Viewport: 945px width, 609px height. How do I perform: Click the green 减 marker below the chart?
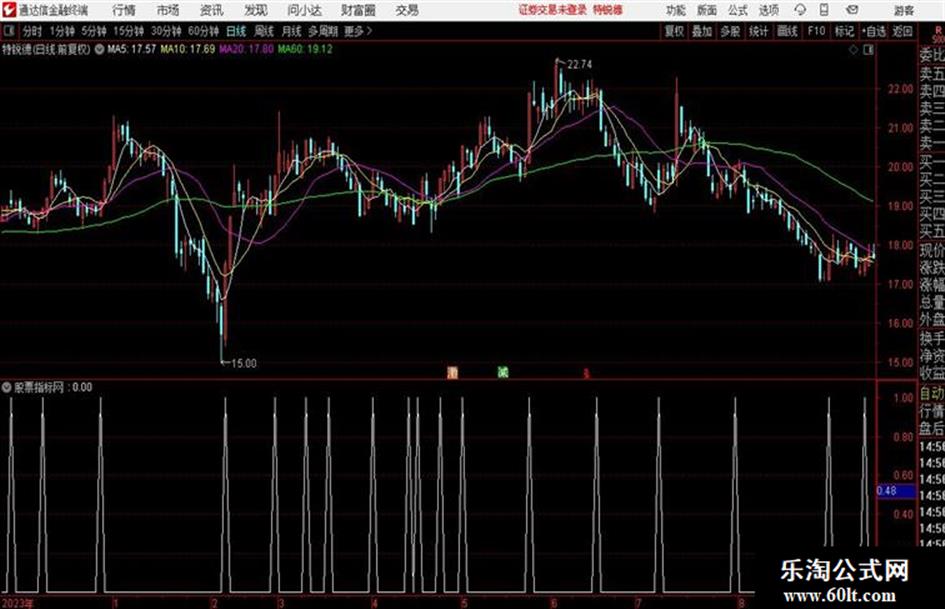click(503, 372)
